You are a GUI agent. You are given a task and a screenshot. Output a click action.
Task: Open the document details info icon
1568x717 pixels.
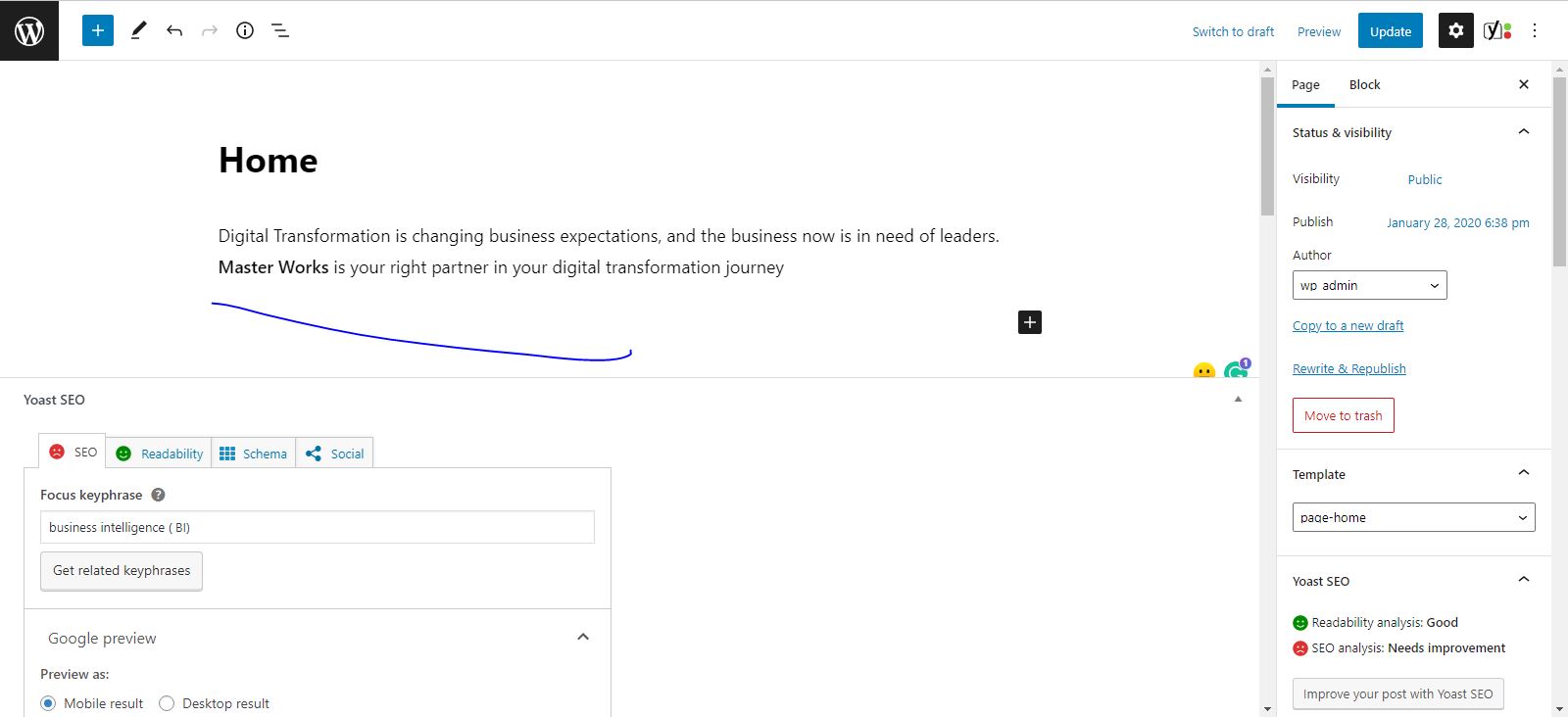(x=245, y=30)
